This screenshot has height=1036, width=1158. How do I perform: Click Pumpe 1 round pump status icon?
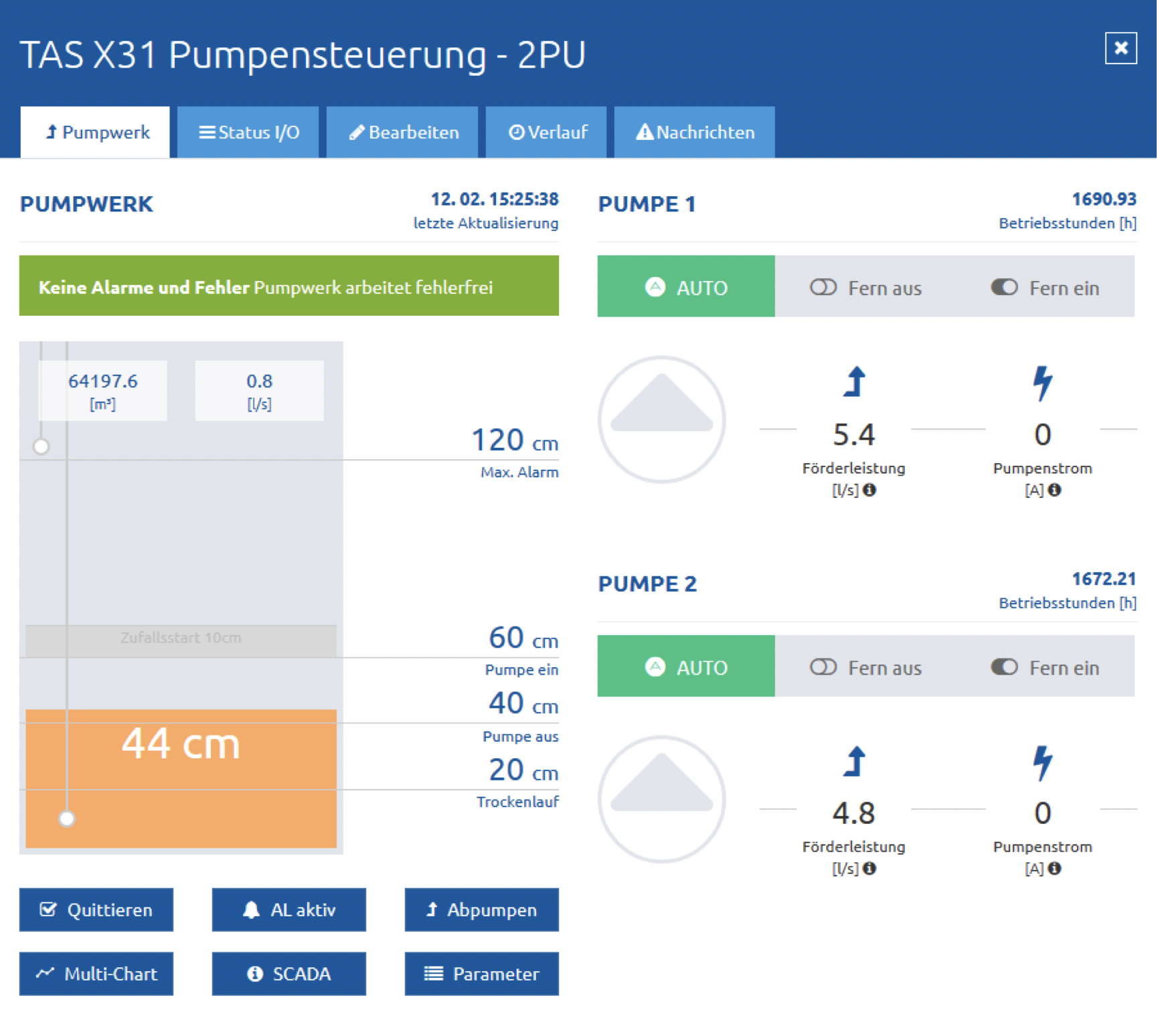[661, 420]
